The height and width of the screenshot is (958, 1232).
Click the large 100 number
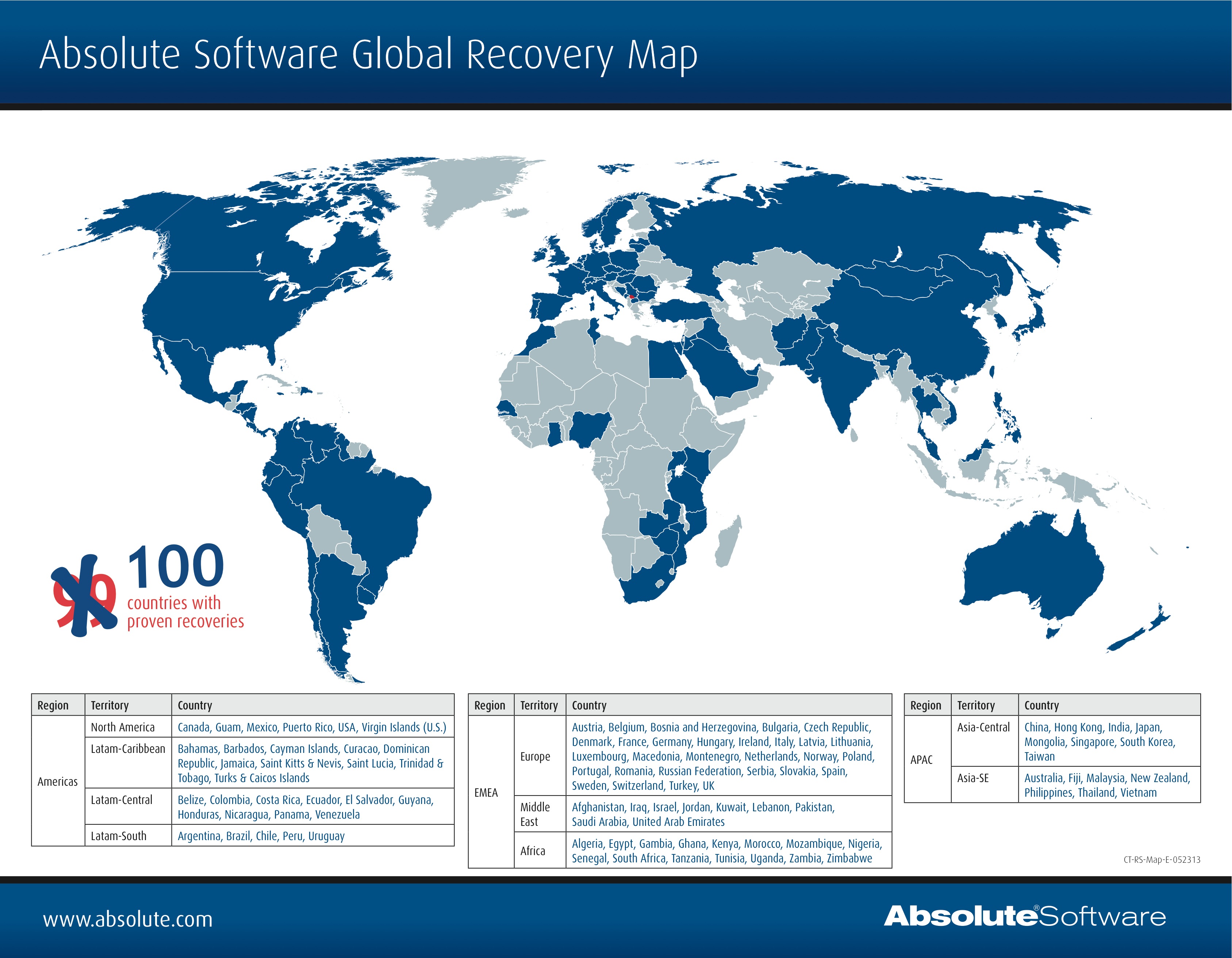(176, 566)
